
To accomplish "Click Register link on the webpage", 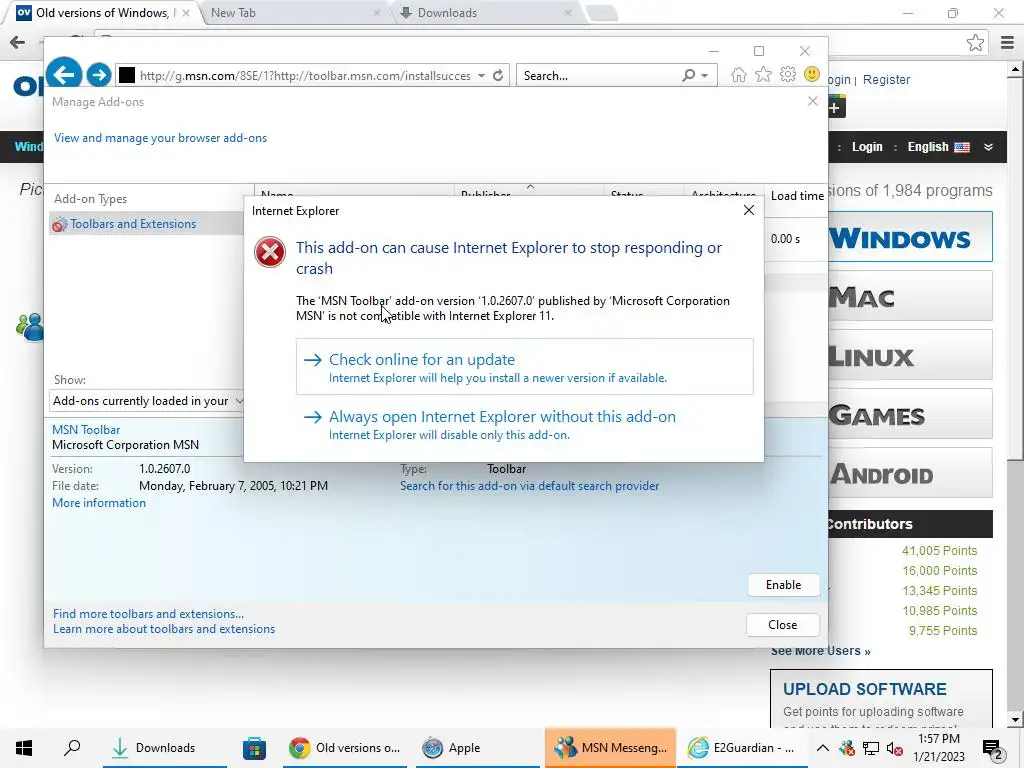I will (886, 80).
